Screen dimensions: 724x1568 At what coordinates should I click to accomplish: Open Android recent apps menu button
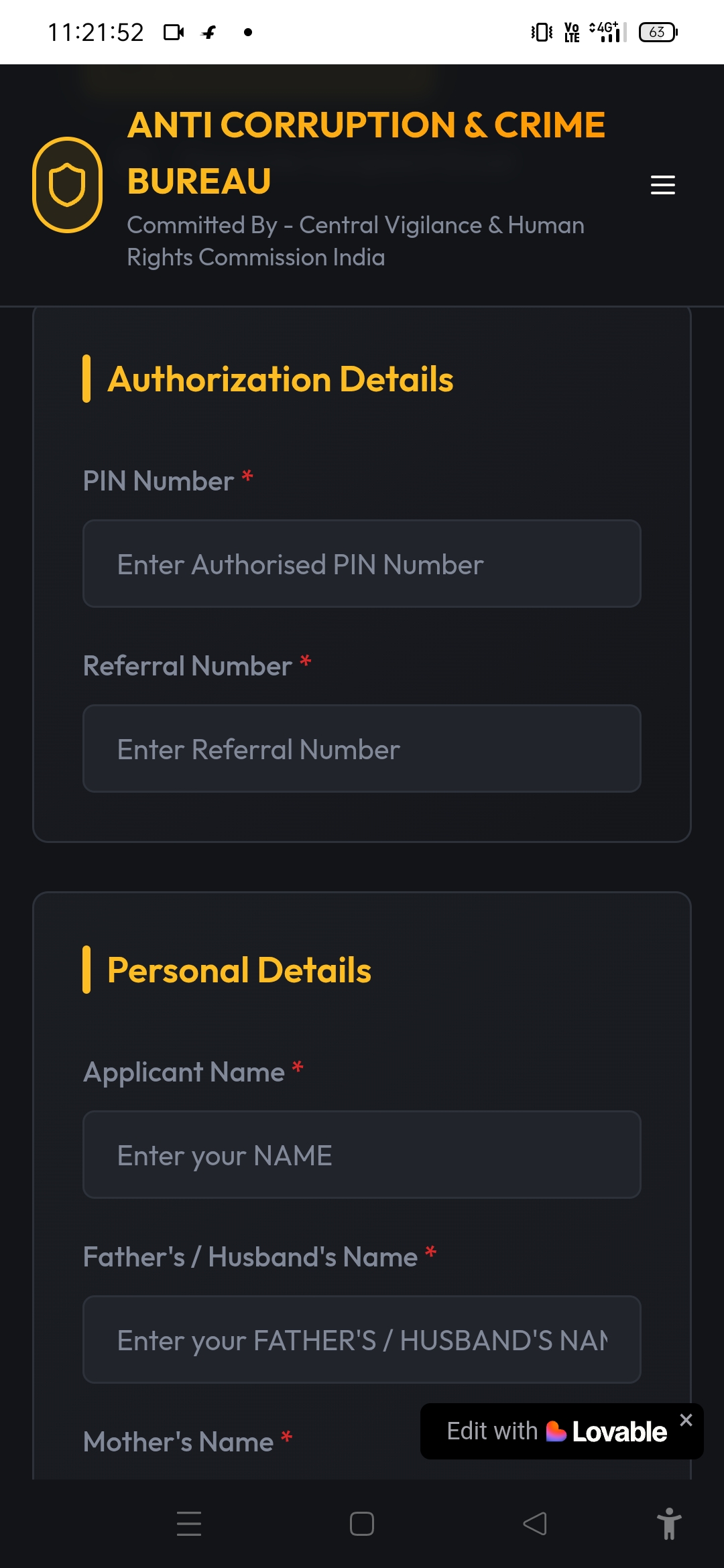tap(189, 1524)
